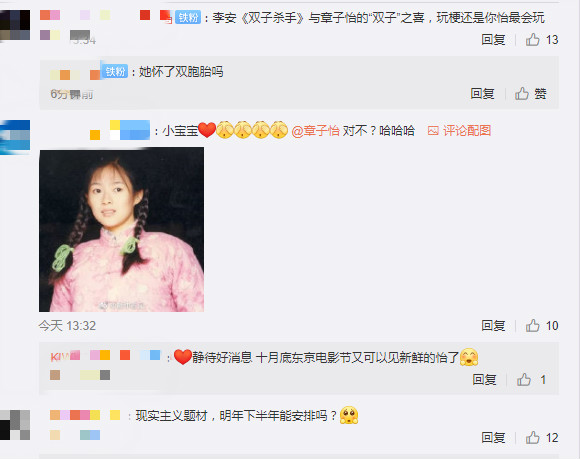Open the blue avatar of 小宝宝 commenter
This screenshot has height=459, width=580.
(x=15, y=137)
